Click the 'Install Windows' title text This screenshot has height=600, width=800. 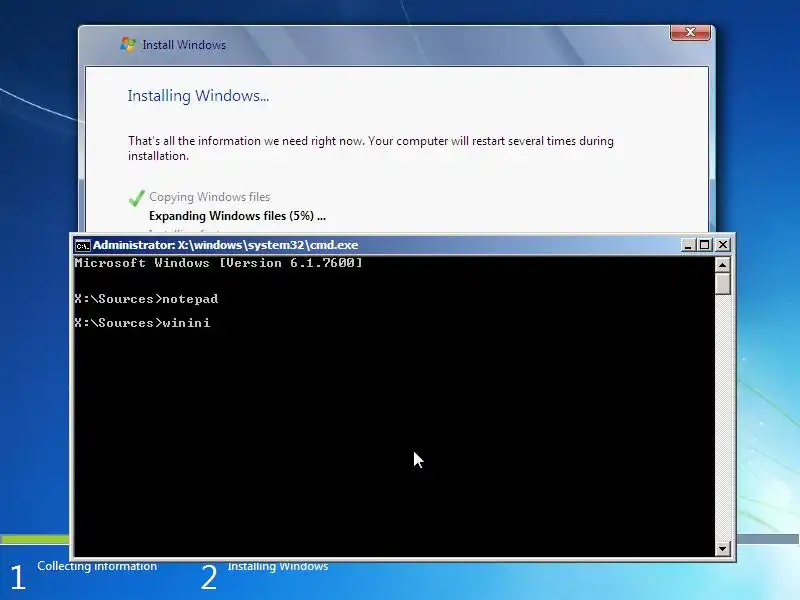184,45
